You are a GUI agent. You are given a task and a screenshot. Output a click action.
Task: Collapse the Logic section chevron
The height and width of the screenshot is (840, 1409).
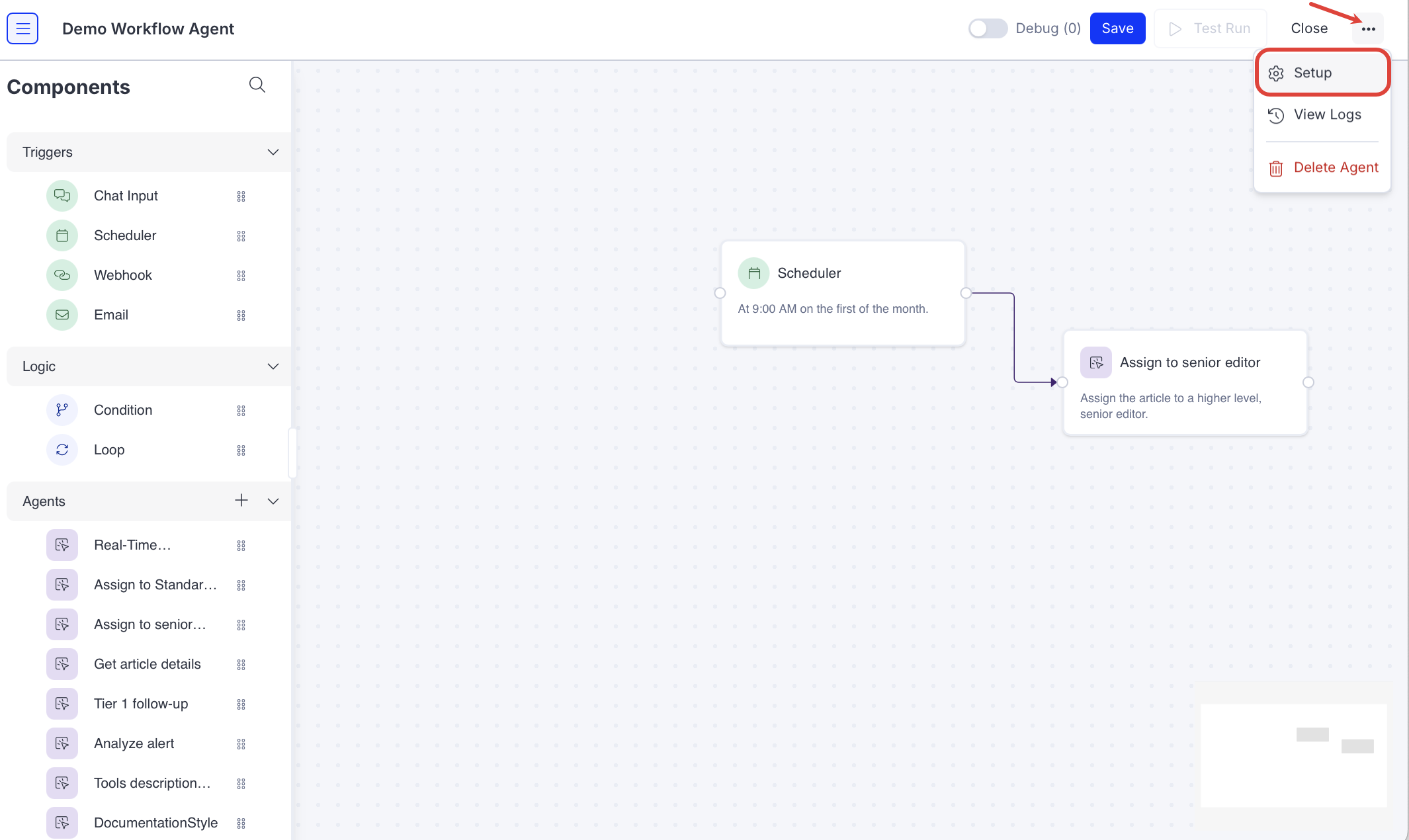coord(273,366)
